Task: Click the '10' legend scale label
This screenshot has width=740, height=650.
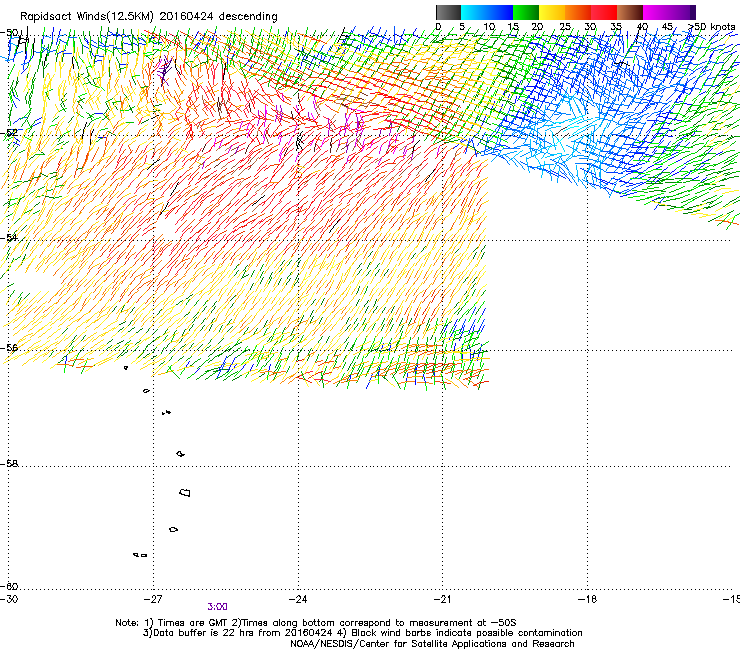Action: point(489,27)
